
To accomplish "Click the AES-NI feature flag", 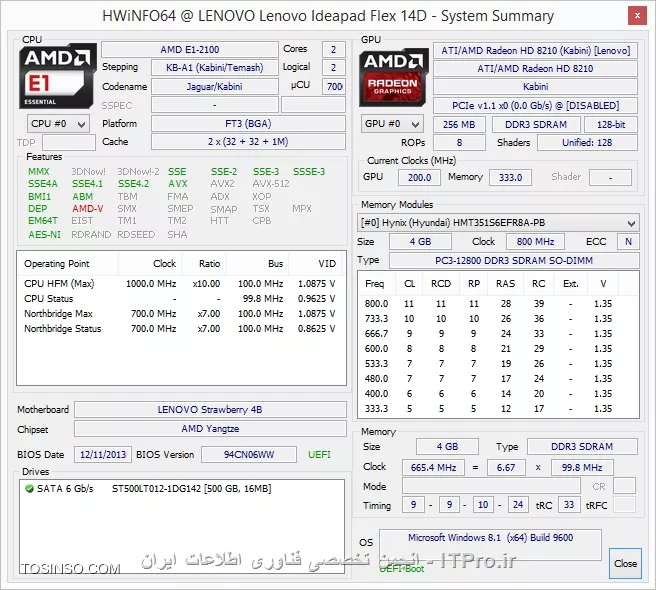I will (x=44, y=234).
